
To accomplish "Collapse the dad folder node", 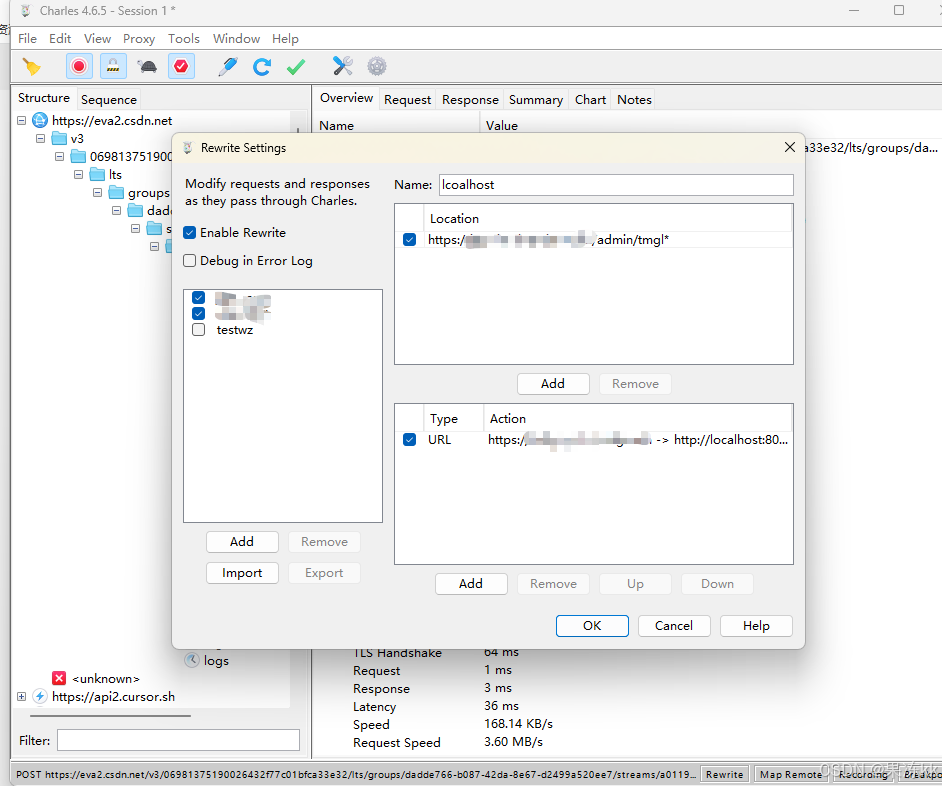I will [x=117, y=211].
